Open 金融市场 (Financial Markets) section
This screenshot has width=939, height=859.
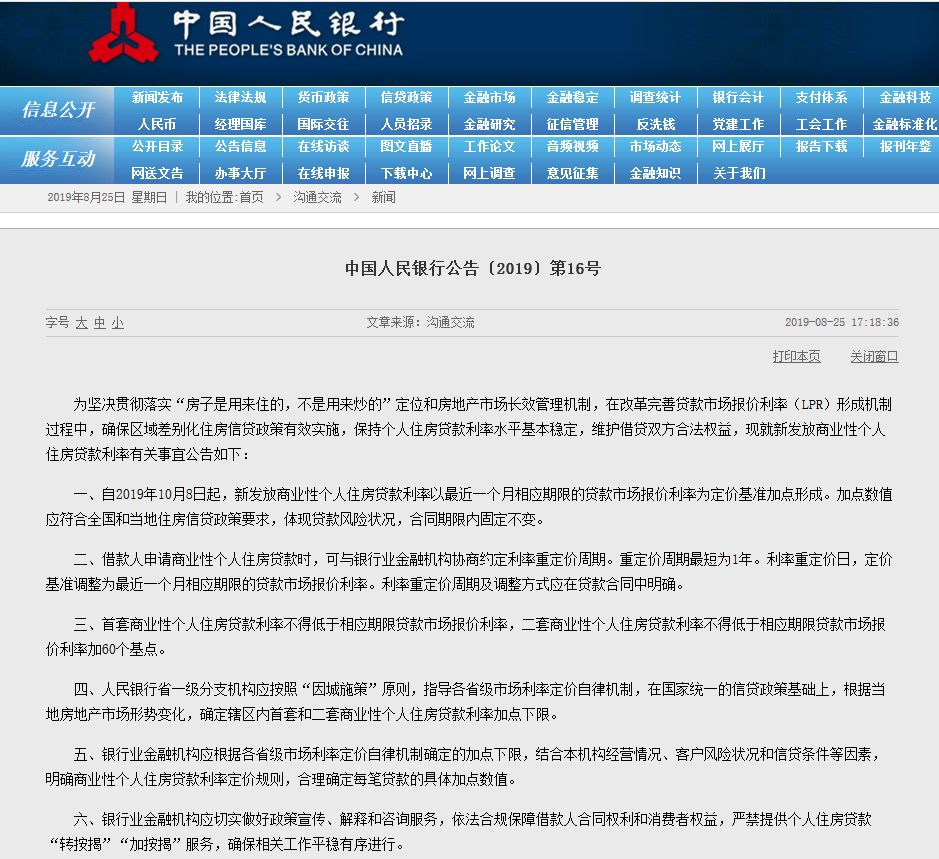tap(489, 97)
